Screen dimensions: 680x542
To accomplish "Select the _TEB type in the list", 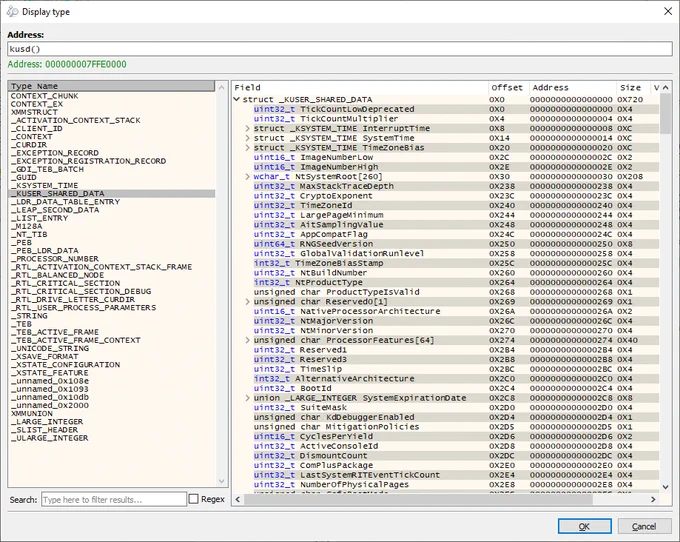I will click(x=111, y=324).
